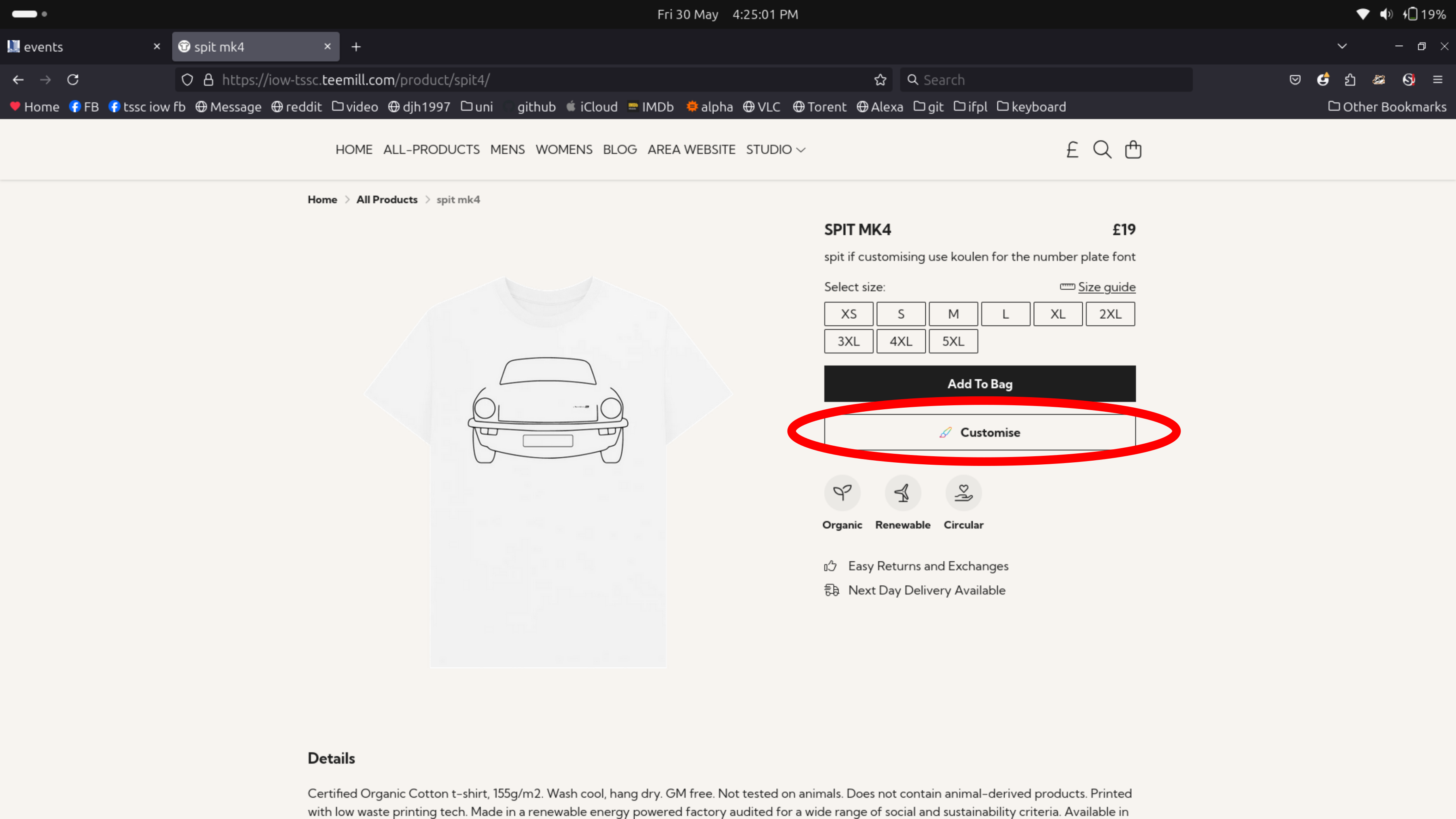This screenshot has width=1456, height=819.
Task: Click the Circular hand-heart icon
Action: pos(963,493)
